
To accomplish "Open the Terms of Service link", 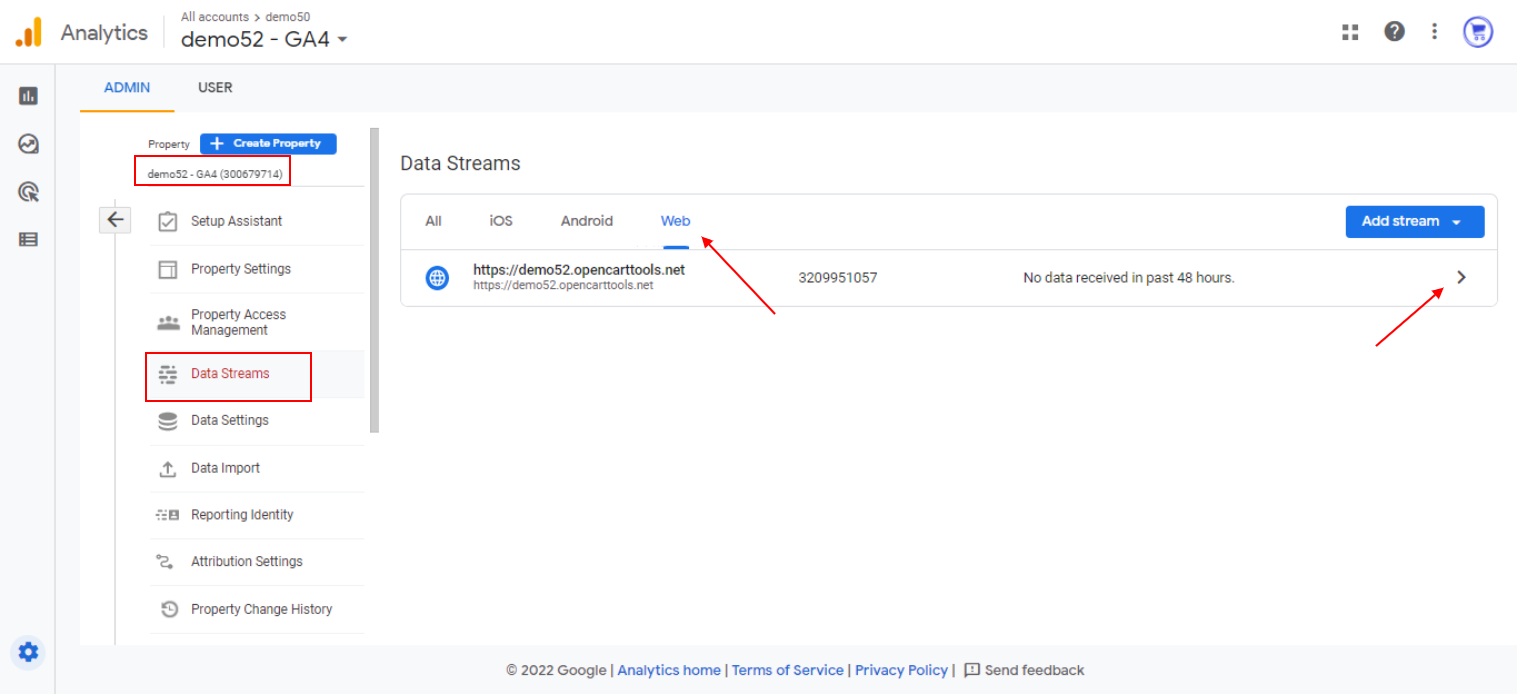I will tap(787, 670).
